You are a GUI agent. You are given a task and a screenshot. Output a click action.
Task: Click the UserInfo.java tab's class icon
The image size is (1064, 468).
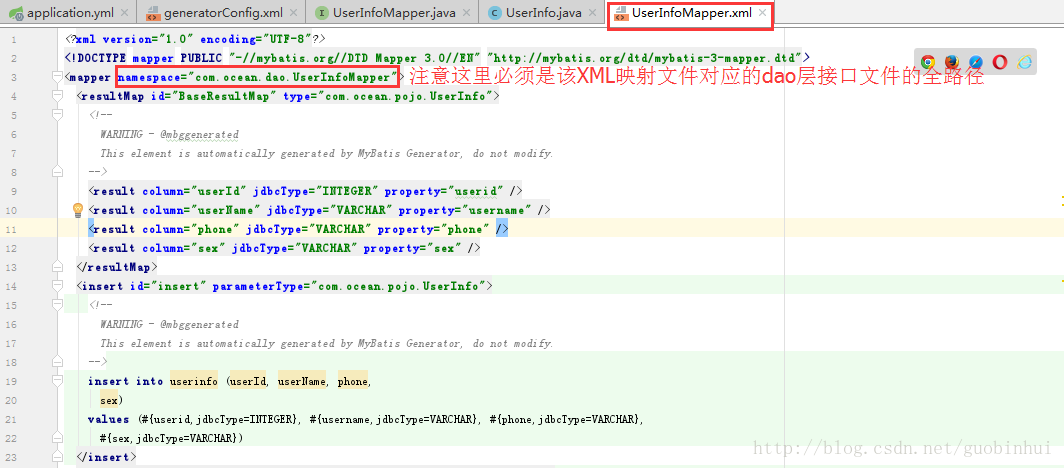[x=495, y=13]
